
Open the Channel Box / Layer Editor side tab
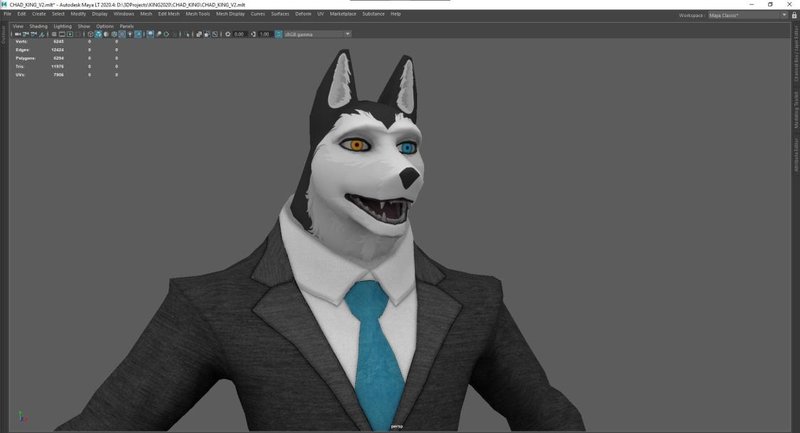tap(795, 53)
